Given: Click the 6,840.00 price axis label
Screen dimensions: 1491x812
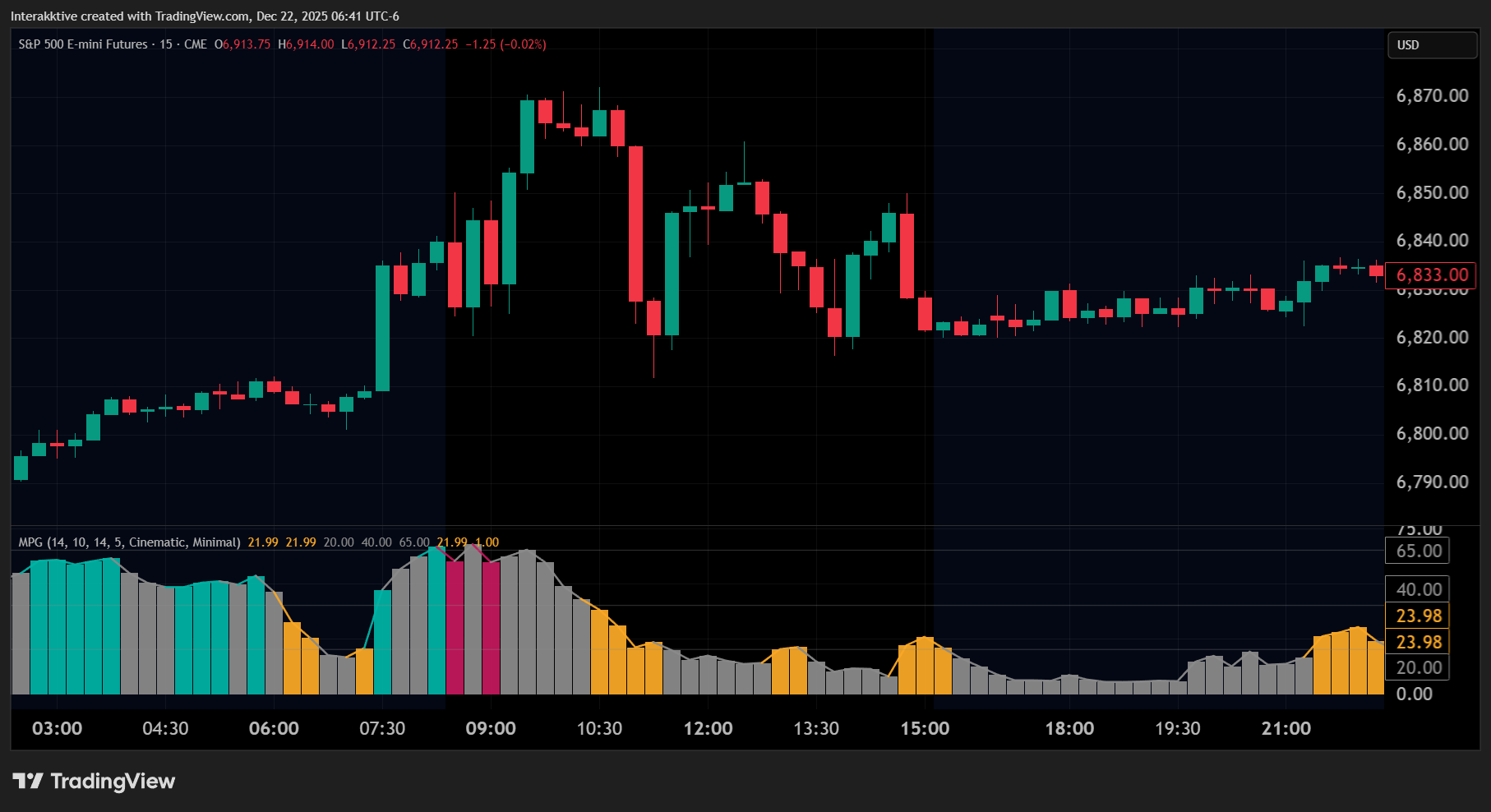Looking at the screenshot, I should click(x=1432, y=241).
